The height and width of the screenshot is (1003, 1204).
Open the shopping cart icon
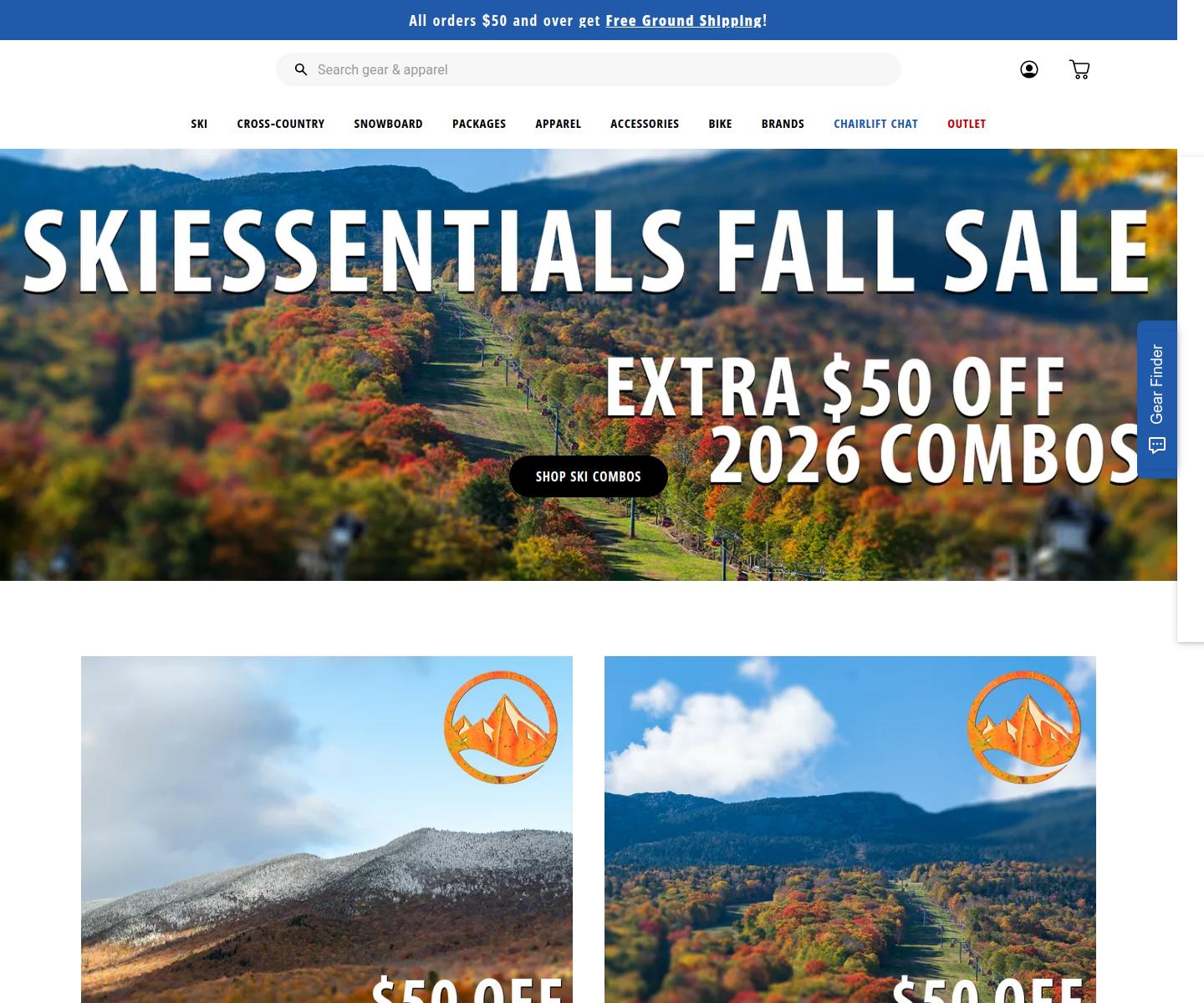(1079, 69)
